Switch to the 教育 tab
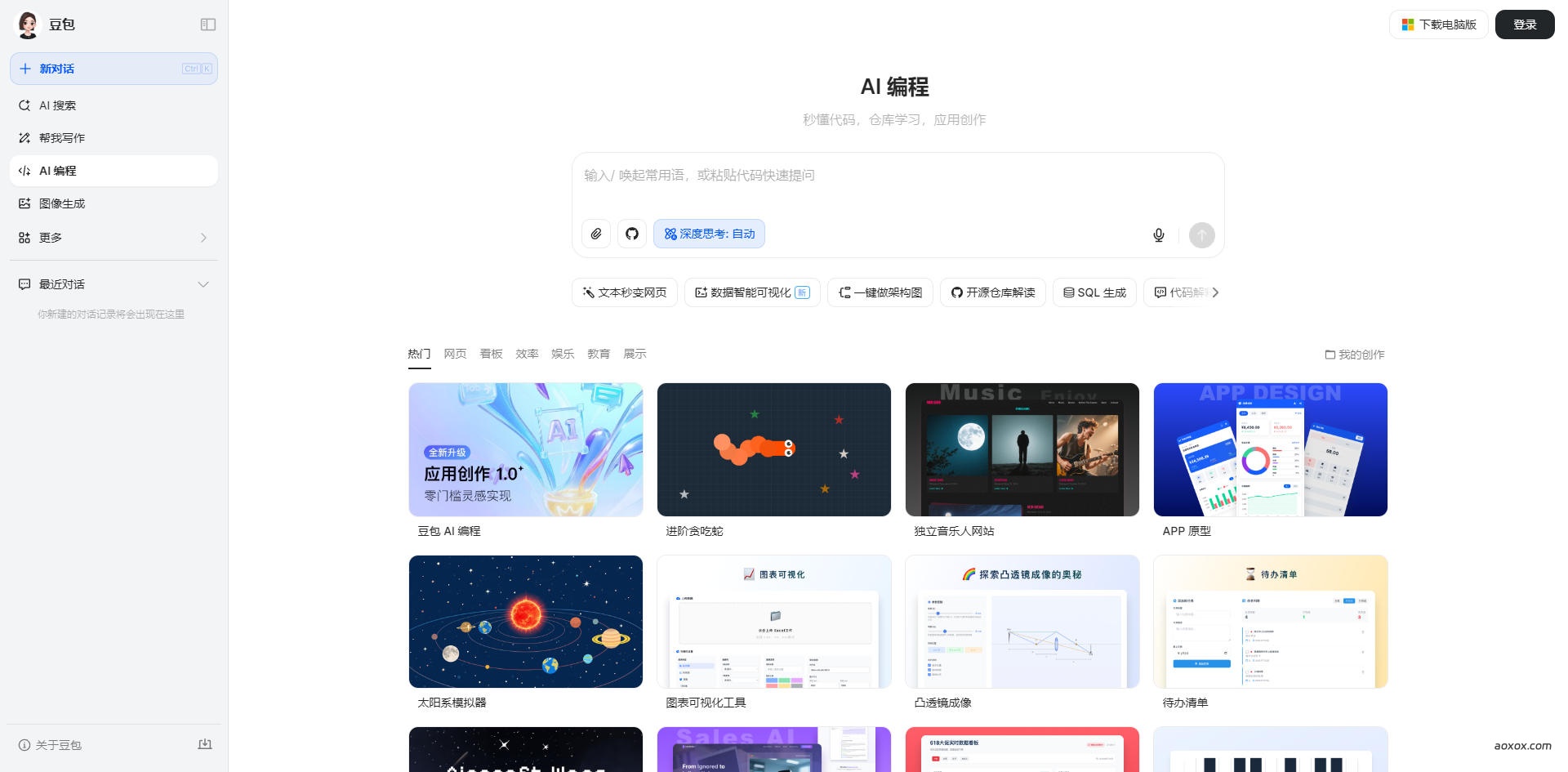The width and height of the screenshot is (1568, 772). [x=599, y=354]
